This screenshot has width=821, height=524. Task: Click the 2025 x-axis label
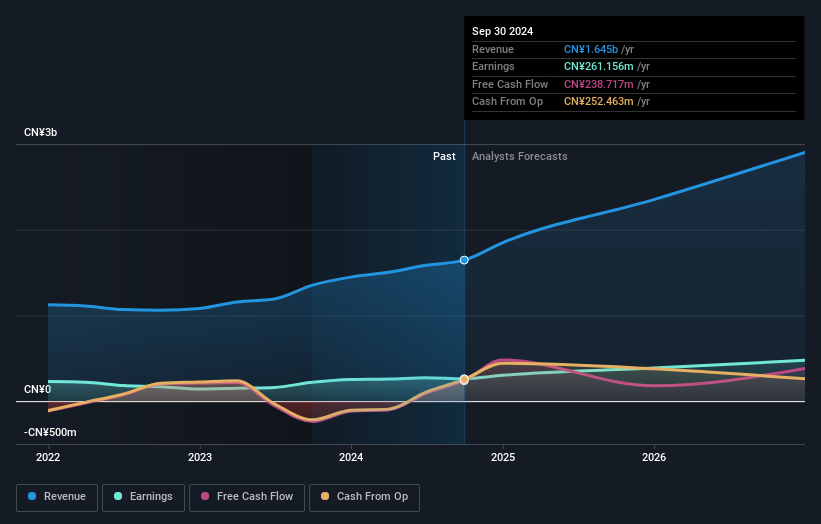tap(503, 458)
